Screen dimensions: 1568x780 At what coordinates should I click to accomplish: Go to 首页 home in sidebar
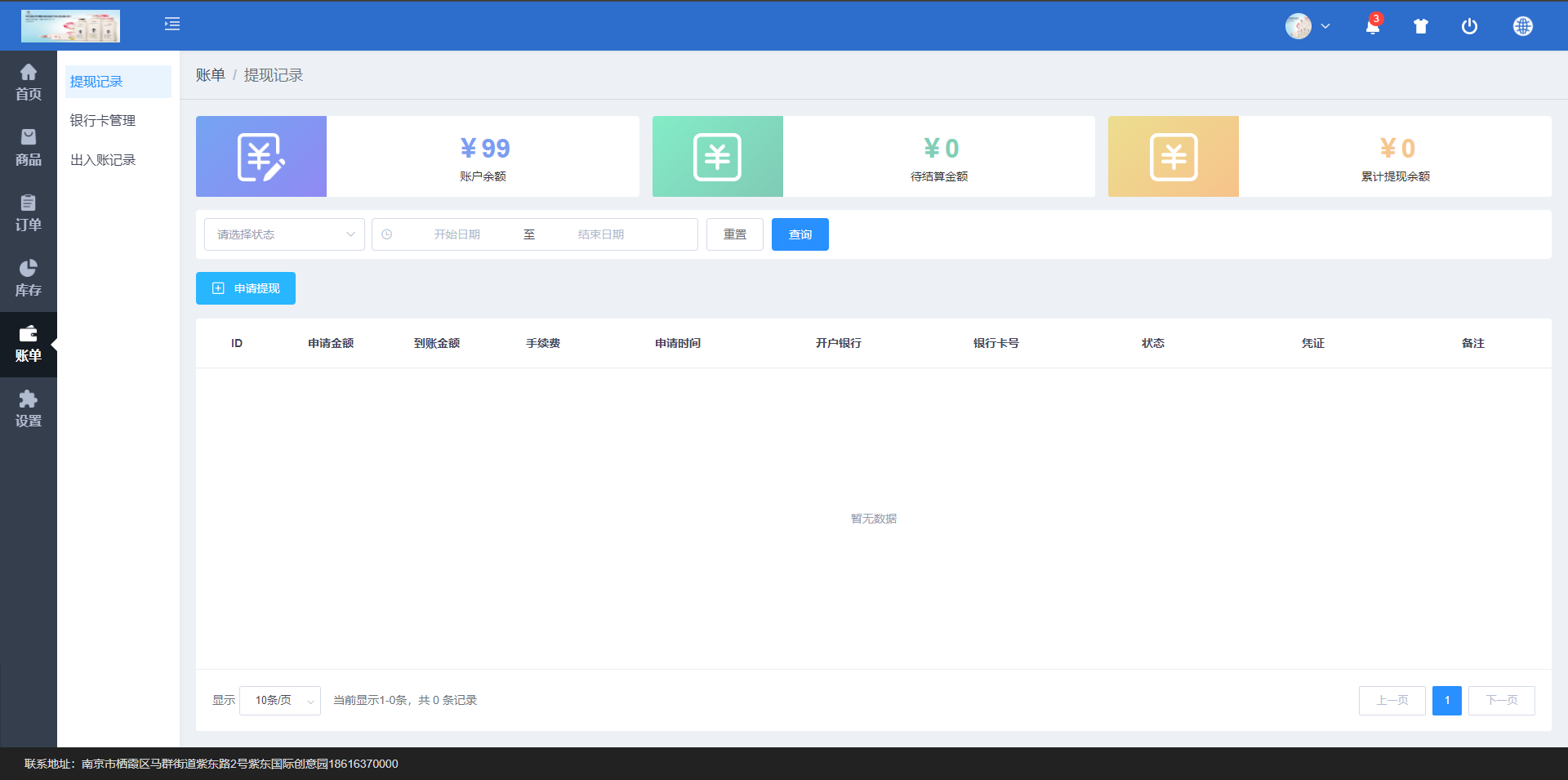point(29,82)
